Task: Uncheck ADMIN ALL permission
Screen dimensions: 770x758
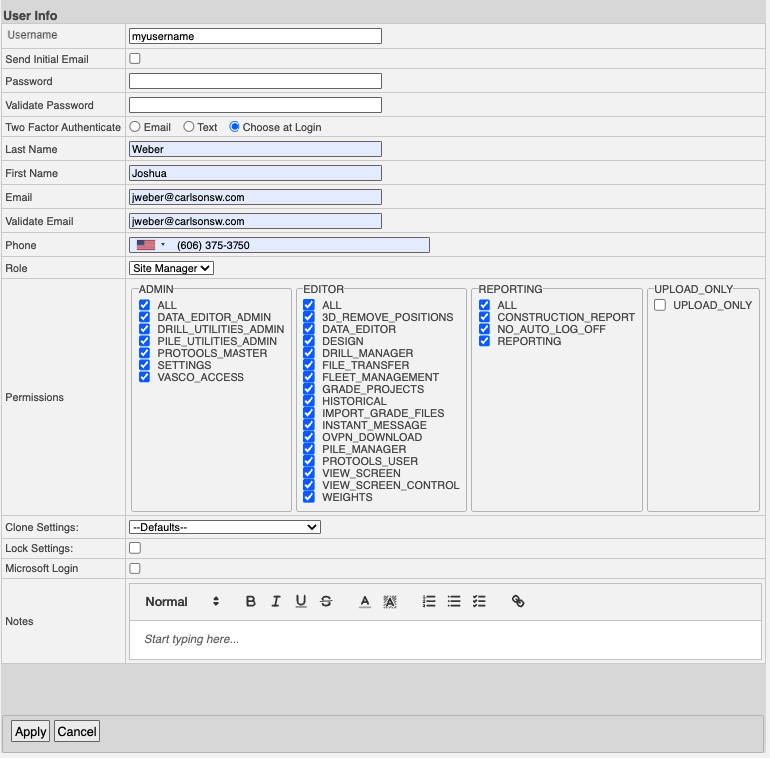Action: click(144, 305)
